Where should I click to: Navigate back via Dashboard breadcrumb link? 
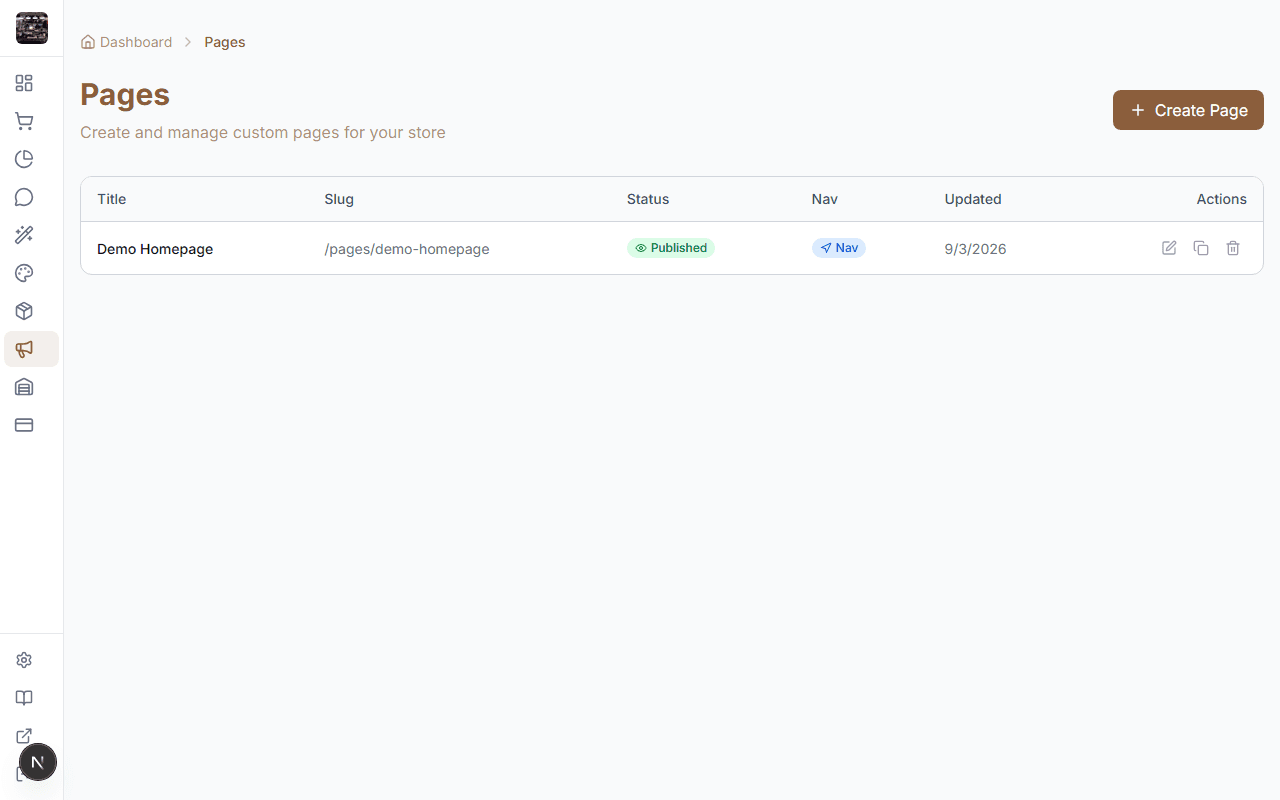tap(135, 42)
